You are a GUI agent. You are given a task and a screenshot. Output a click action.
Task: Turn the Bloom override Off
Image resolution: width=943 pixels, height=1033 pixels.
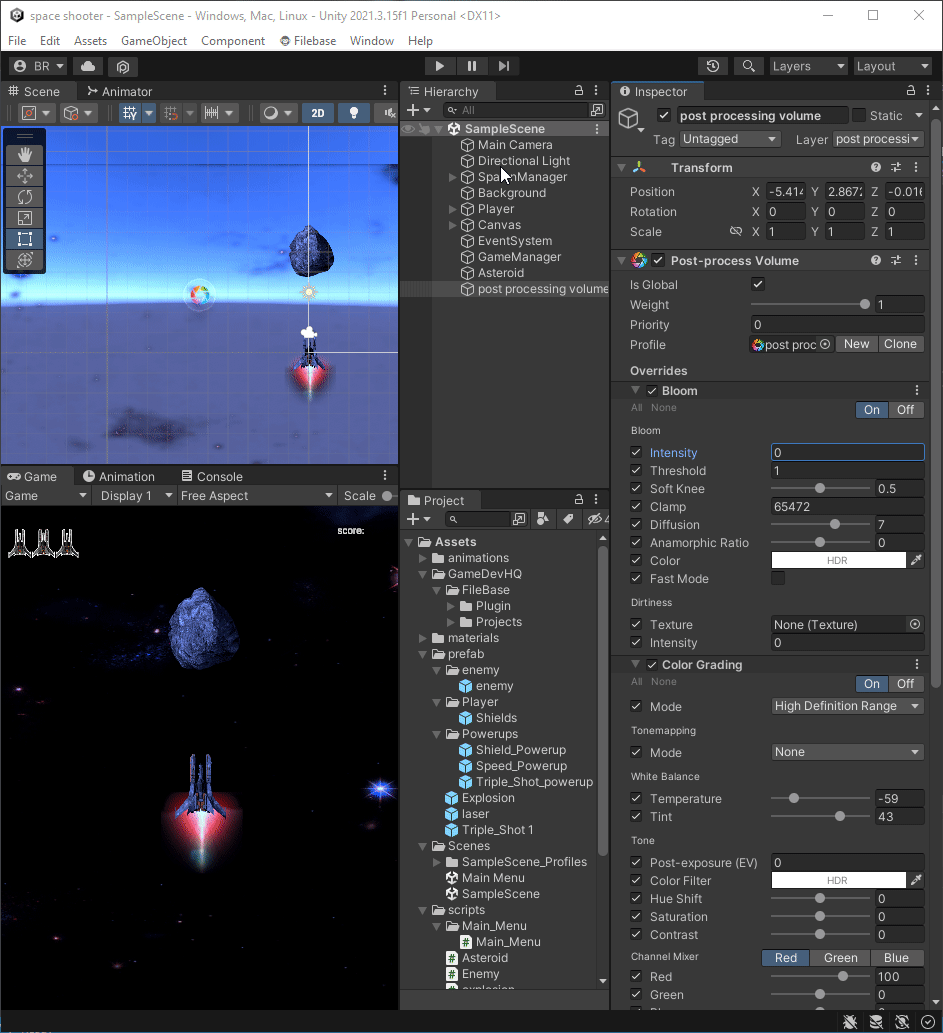[905, 410]
